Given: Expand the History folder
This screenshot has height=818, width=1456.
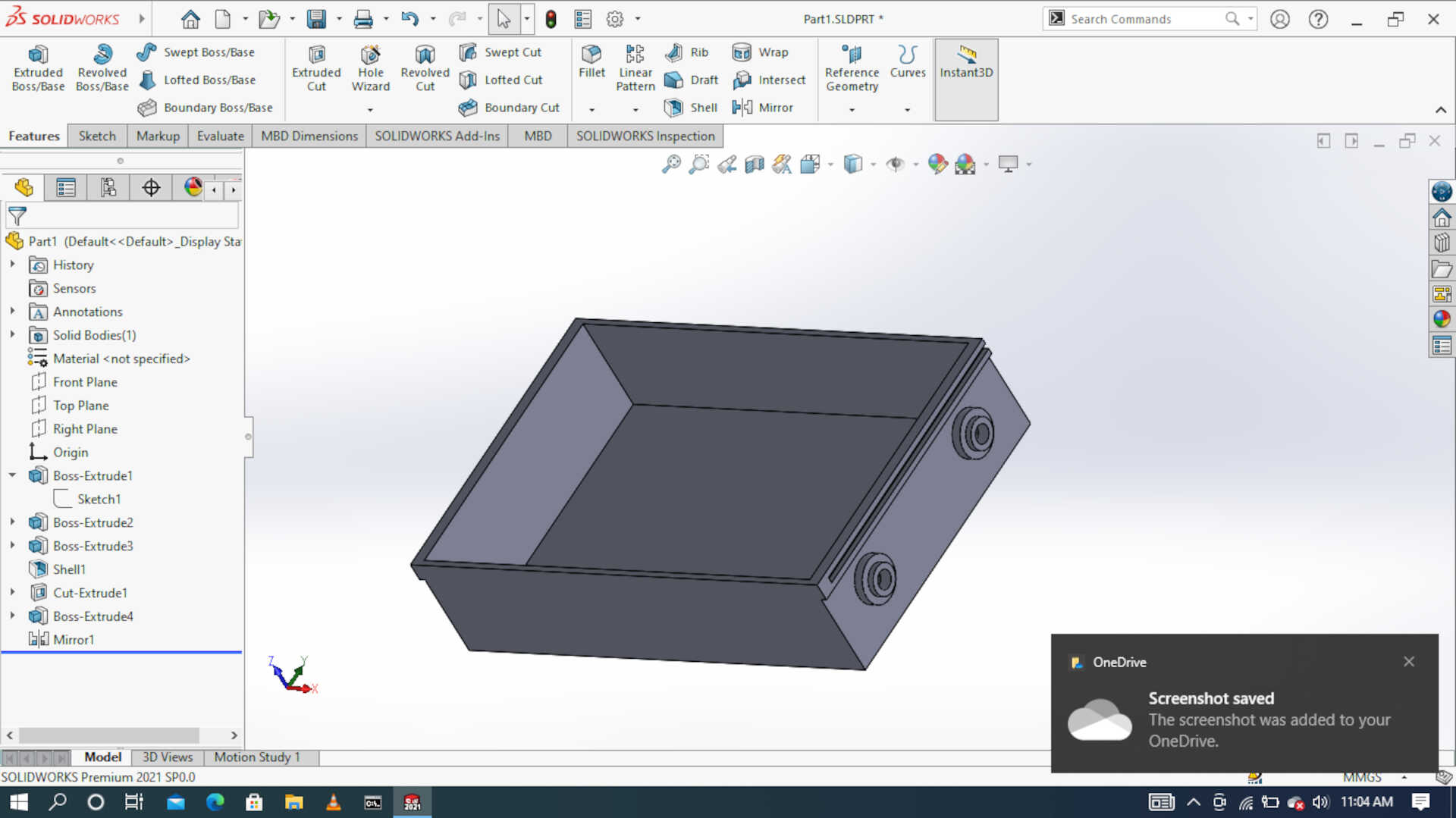Looking at the screenshot, I should pos(12,265).
